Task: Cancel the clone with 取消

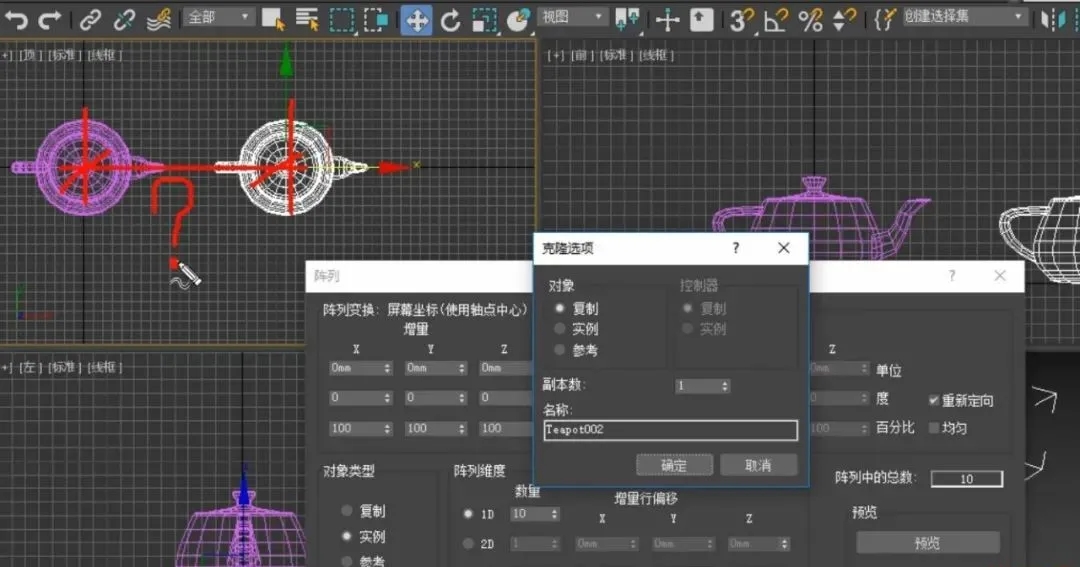Action: click(758, 465)
